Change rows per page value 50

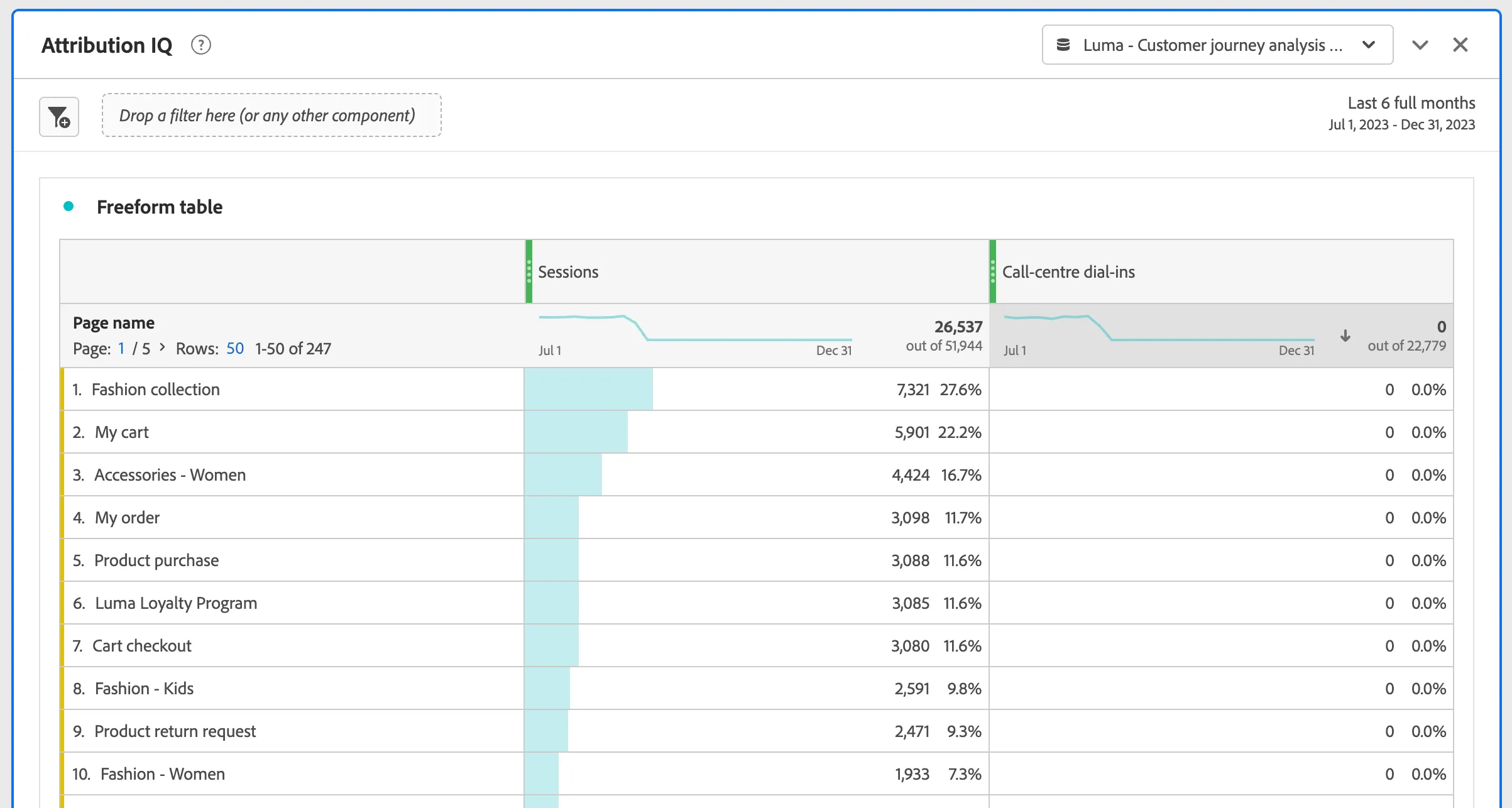[x=235, y=349]
